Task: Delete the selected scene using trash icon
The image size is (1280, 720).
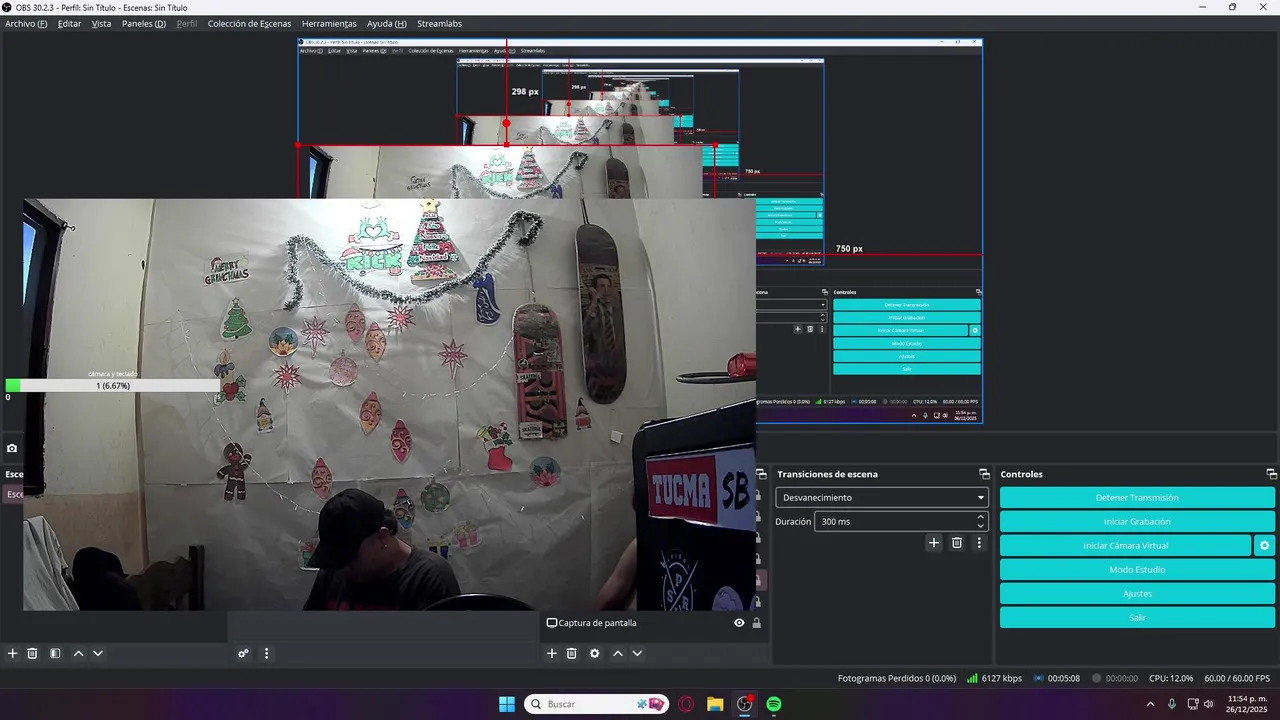Action: (x=32, y=653)
